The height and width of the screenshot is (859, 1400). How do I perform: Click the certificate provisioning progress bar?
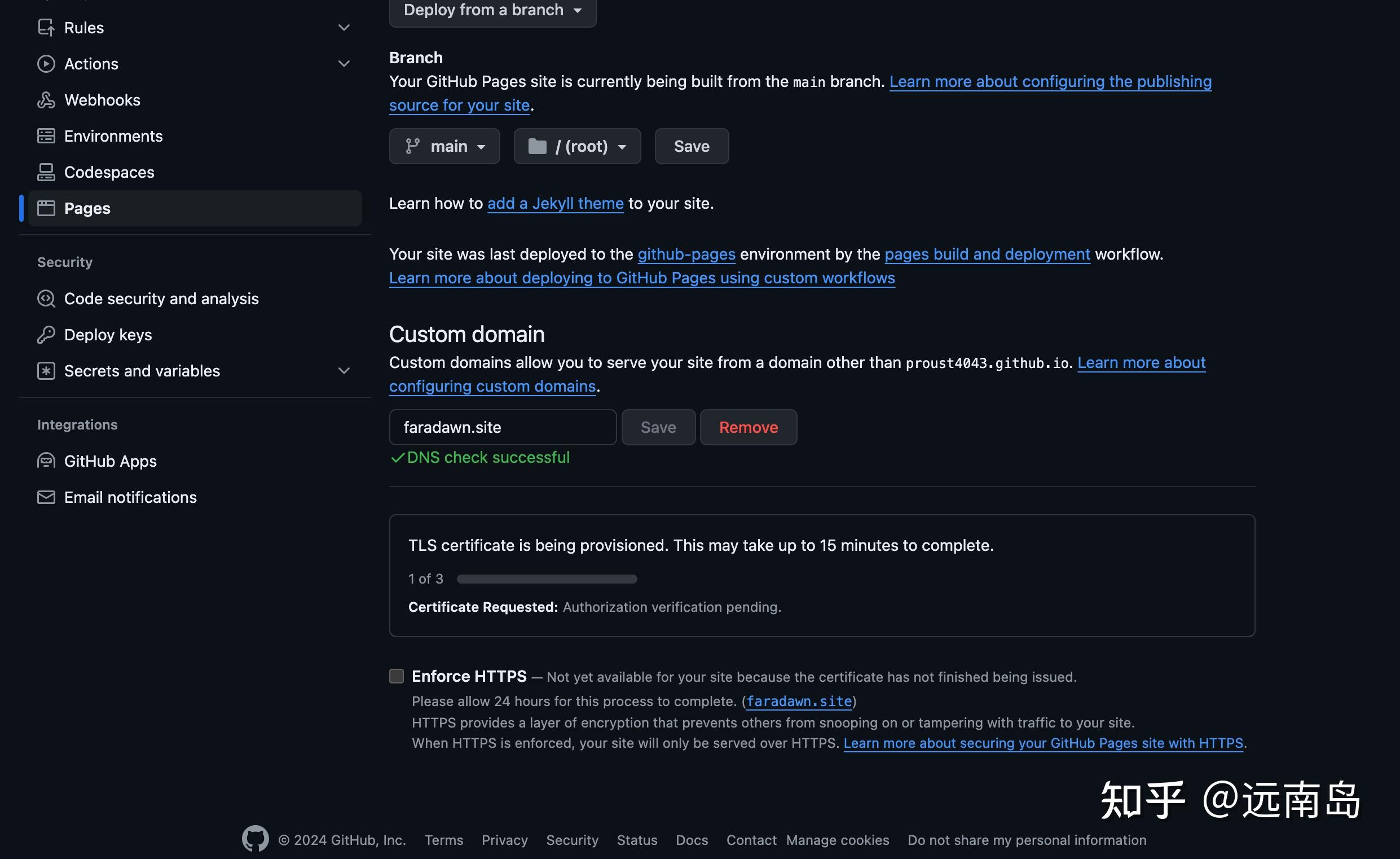pos(547,578)
